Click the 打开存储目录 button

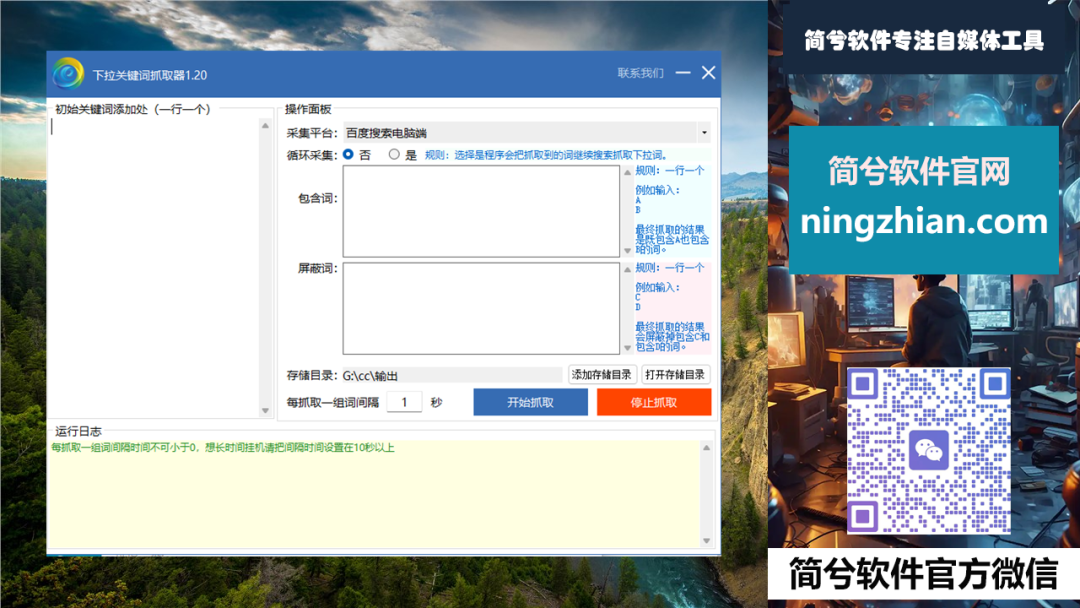click(x=675, y=375)
